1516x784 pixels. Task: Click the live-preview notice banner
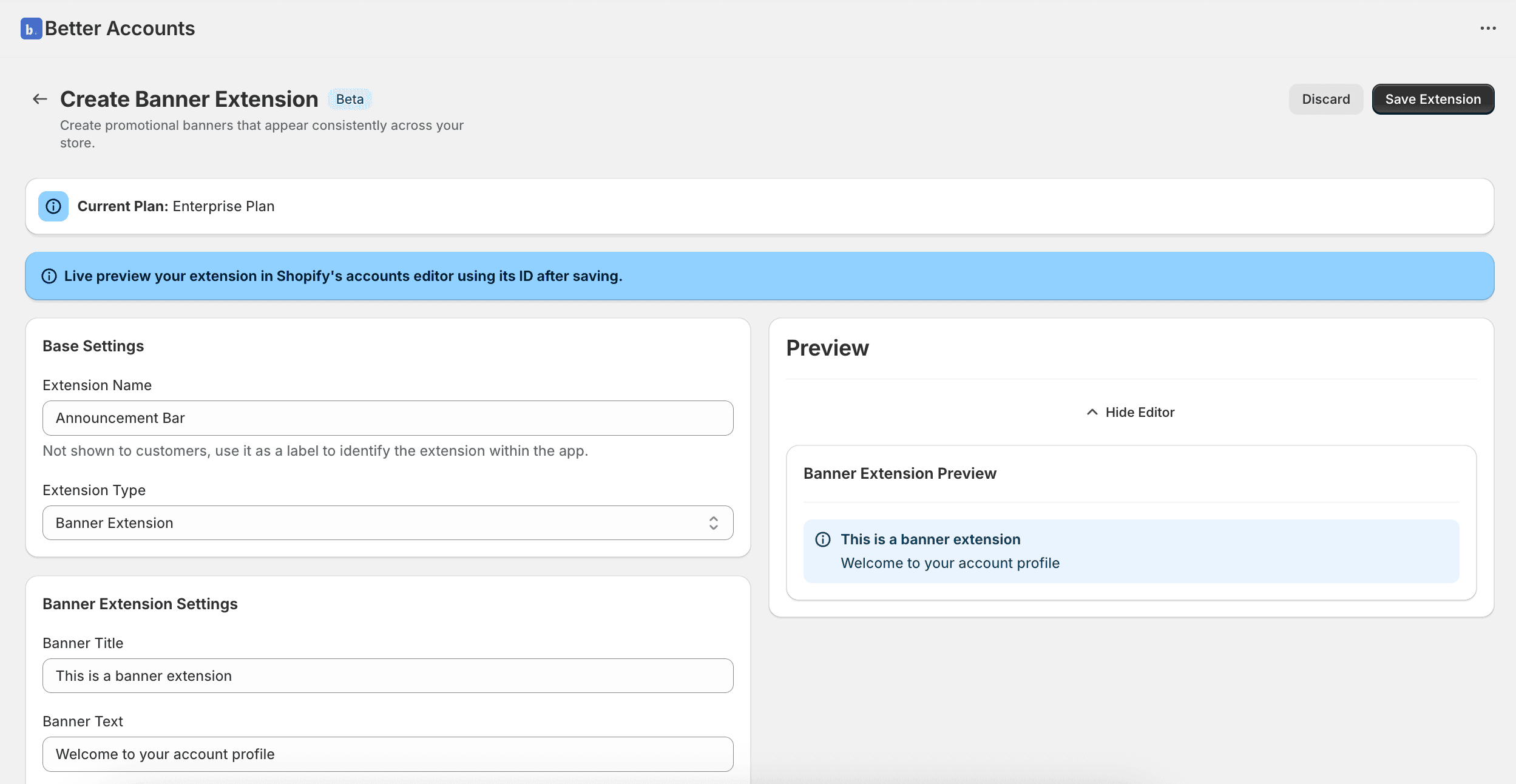coord(758,275)
